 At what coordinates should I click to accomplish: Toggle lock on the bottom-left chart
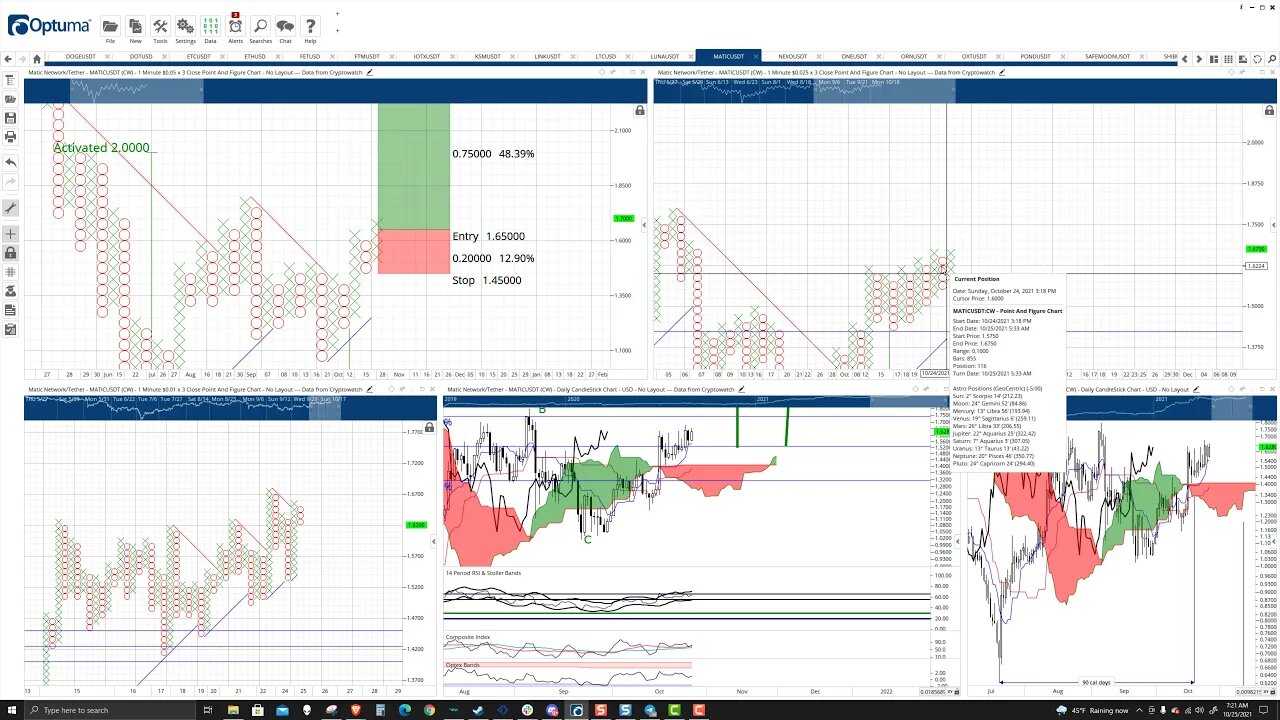click(429, 427)
